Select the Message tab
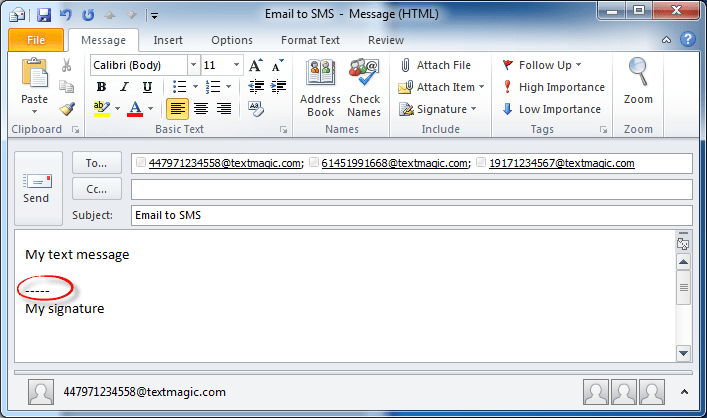 (x=103, y=40)
